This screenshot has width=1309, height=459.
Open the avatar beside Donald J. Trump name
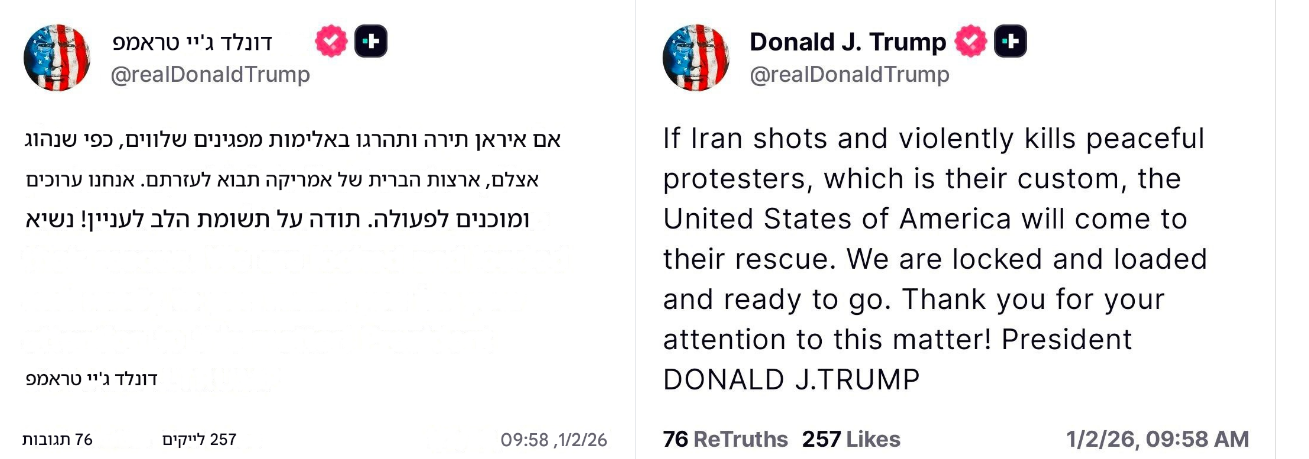696,58
